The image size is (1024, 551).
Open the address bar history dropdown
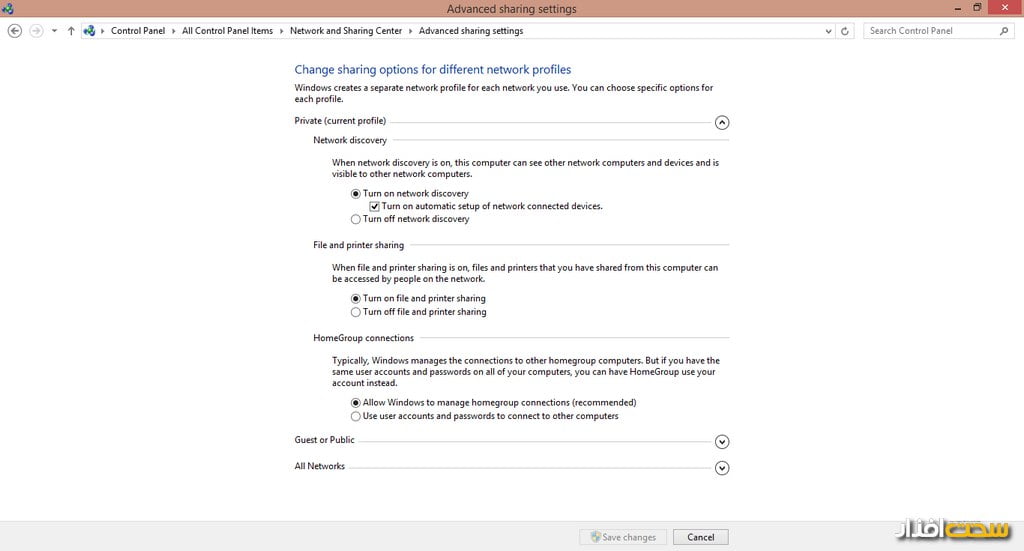tap(828, 31)
